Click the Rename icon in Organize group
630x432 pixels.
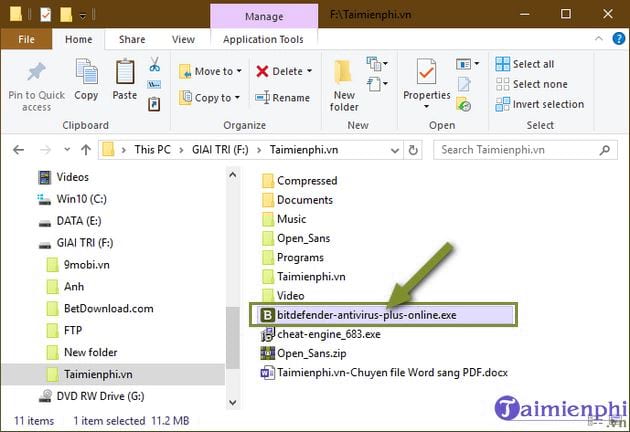pyautogui.click(x=282, y=98)
